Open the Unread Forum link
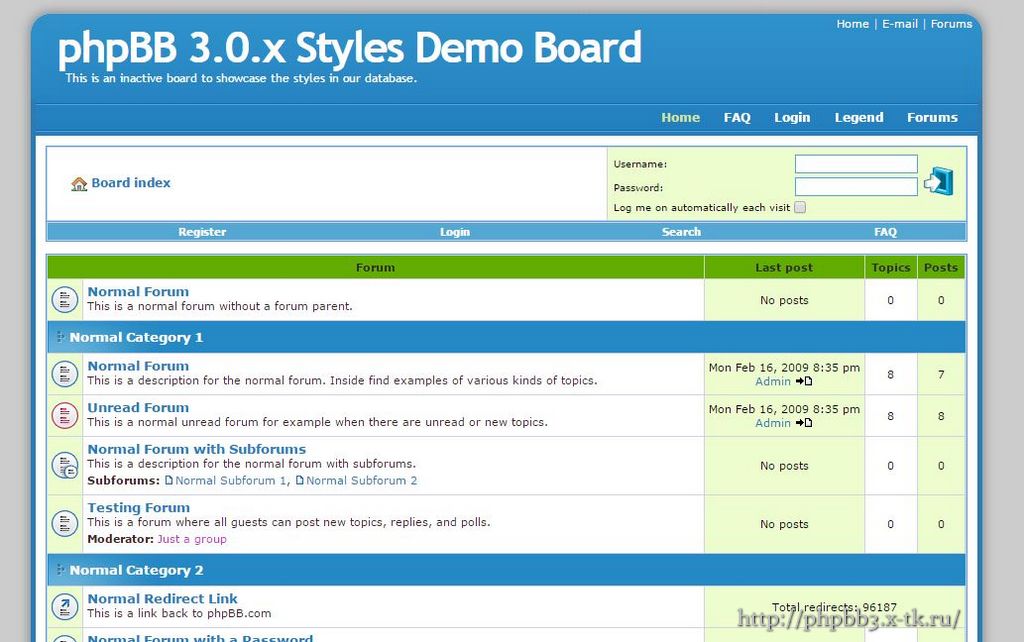Image resolution: width=1024 pixels, height=642 pixels. pyautogui.click(x=138, y=408)
